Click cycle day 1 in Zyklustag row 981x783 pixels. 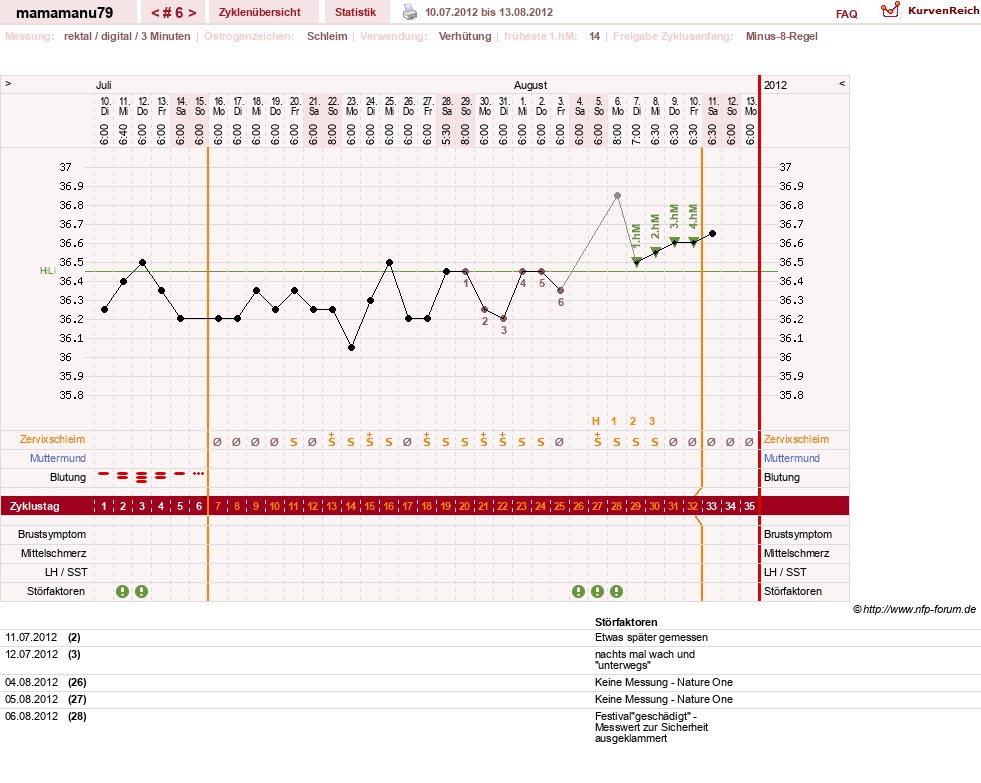pyautogui.click(x=104, y=506)
